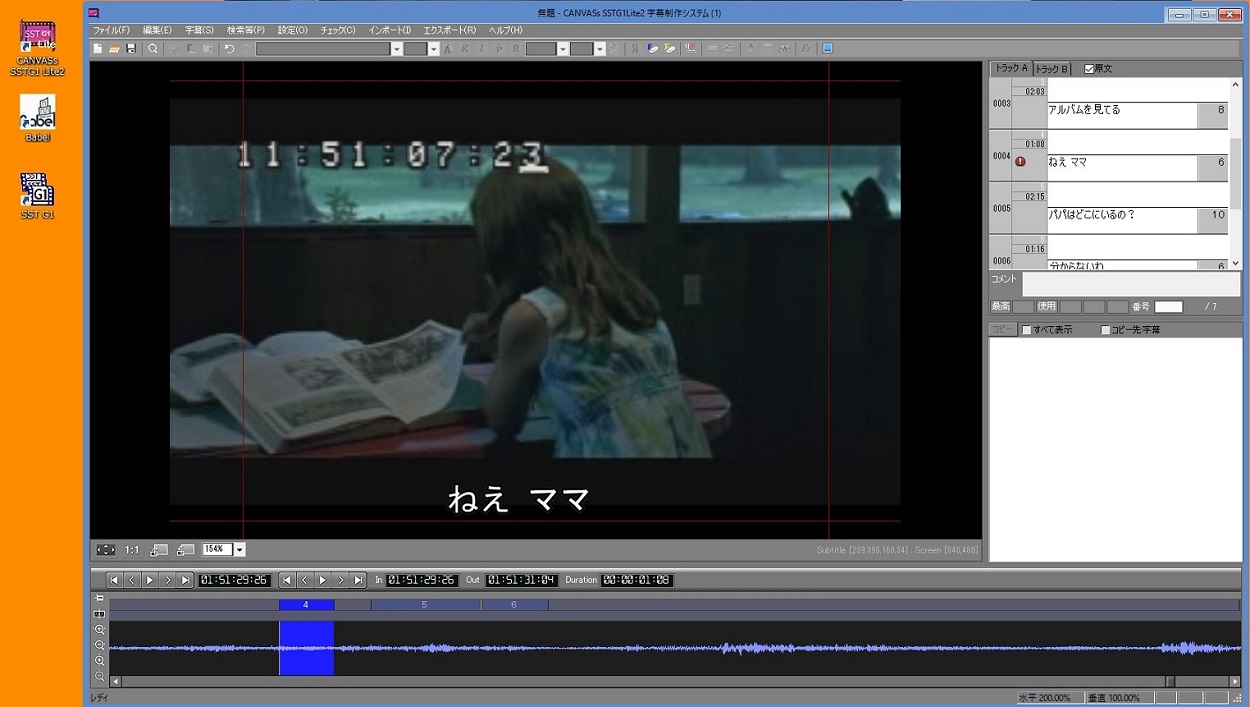Click the third magnifier icon beside the waveform

coord(99,661)
